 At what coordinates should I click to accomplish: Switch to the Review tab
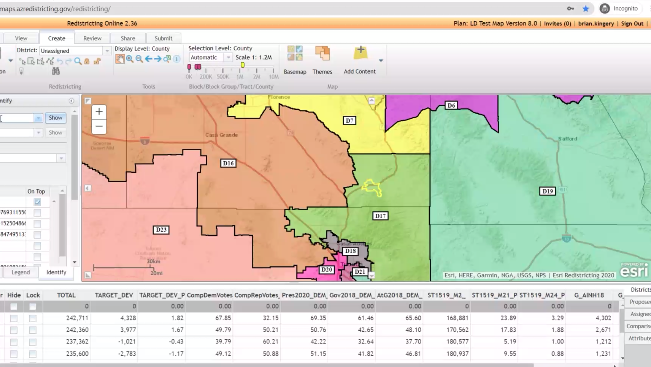tap(92, 38)
